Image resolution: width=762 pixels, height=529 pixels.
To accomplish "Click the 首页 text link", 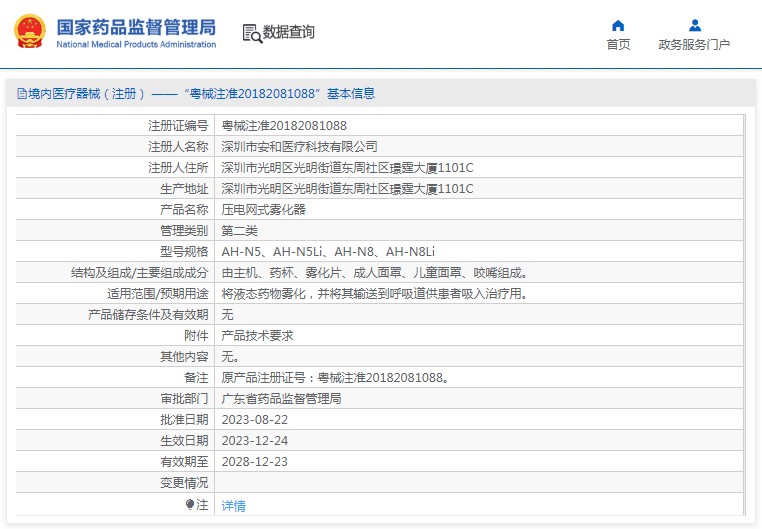I will pyautogui.click(x=618, y=45).
